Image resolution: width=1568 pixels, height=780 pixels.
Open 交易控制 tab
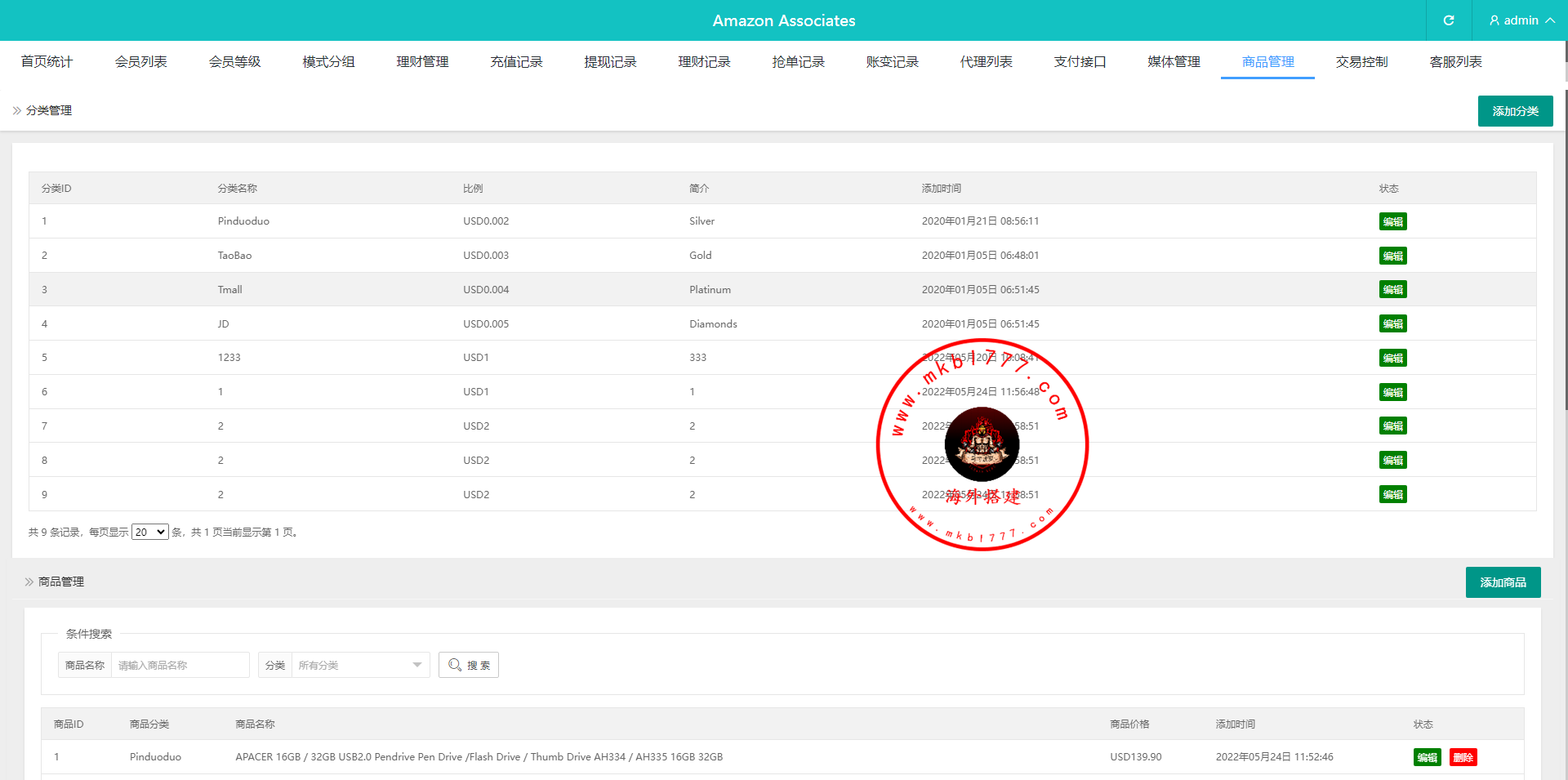click(x=1361, y=61)
